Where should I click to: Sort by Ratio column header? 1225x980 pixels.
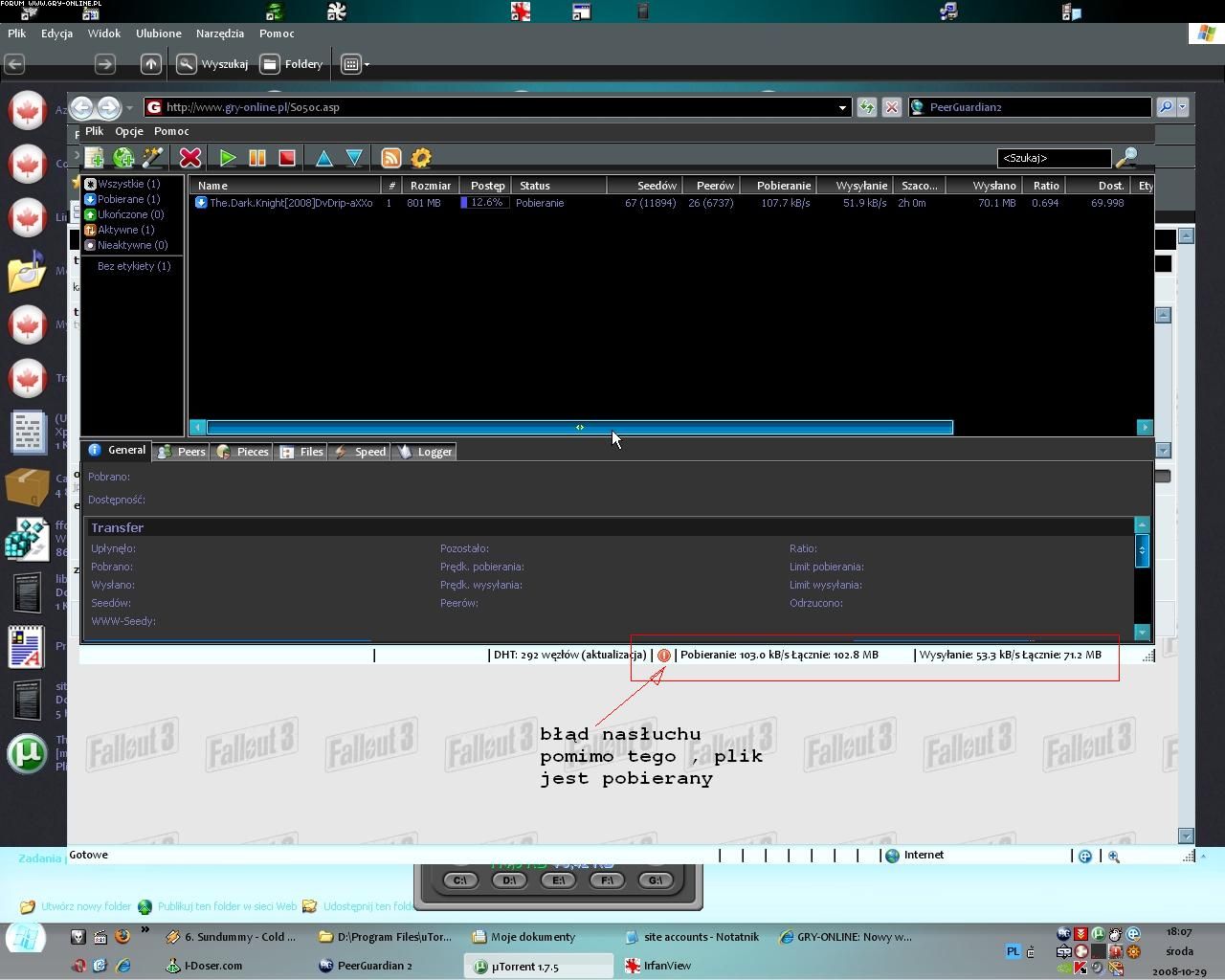point(1044,186)
